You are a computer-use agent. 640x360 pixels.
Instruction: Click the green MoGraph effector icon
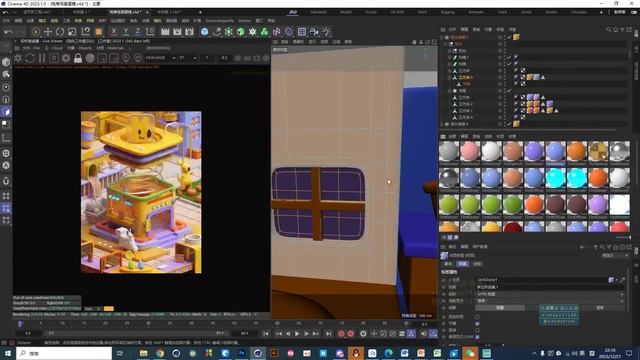tap(264, 31)
